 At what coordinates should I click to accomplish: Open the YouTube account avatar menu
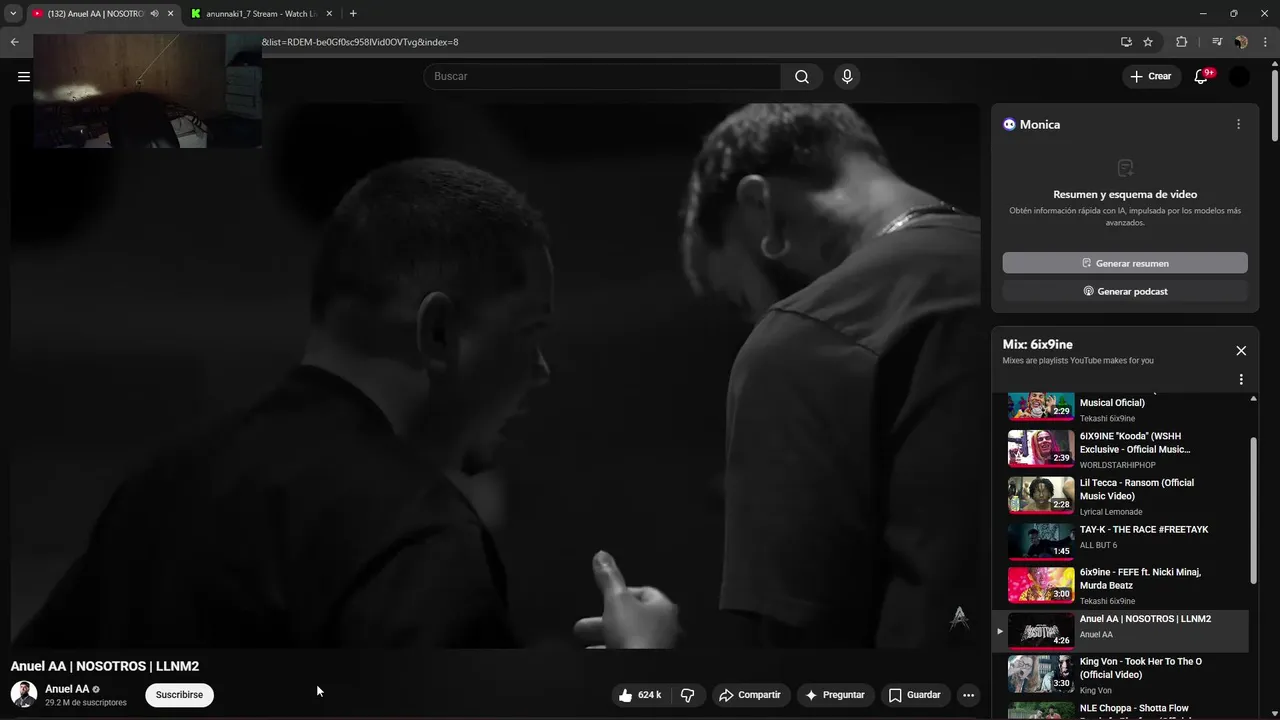coord(1239,77)
